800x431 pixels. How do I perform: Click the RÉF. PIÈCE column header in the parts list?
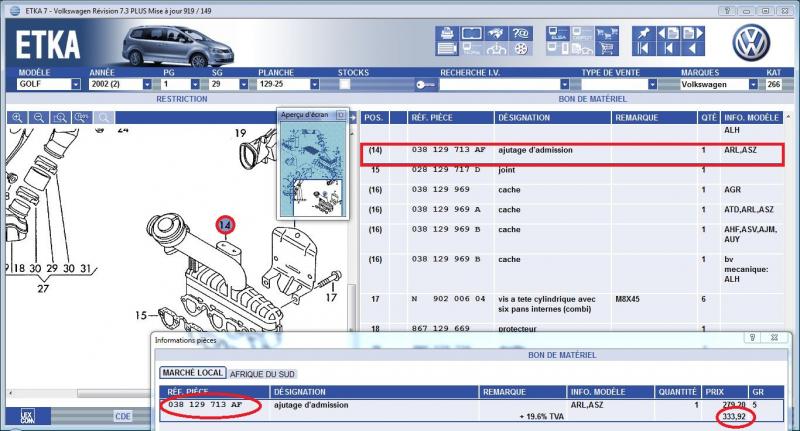(450, 118)
